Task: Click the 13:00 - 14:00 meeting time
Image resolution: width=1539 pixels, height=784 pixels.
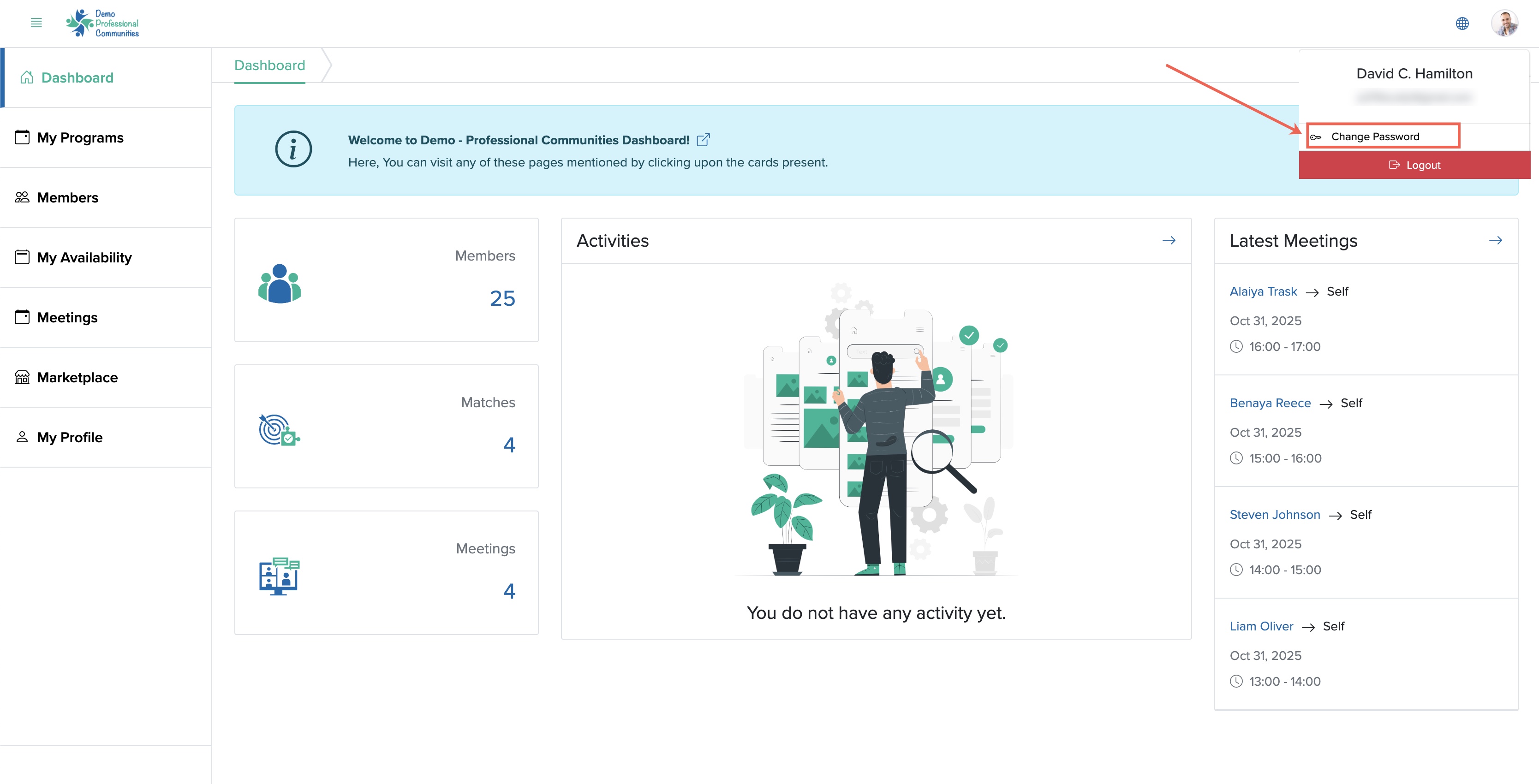Action: point(1284,681)
